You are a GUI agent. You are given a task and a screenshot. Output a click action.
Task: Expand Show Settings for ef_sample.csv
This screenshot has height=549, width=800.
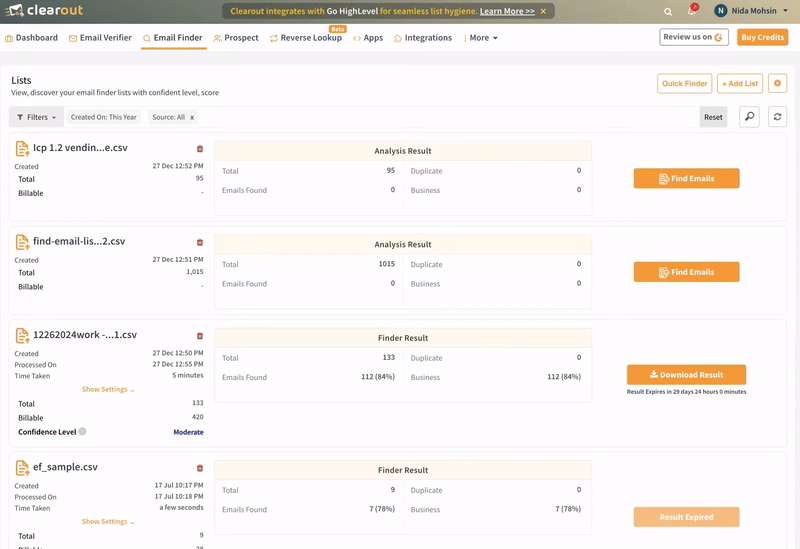(x=108, y=521)
